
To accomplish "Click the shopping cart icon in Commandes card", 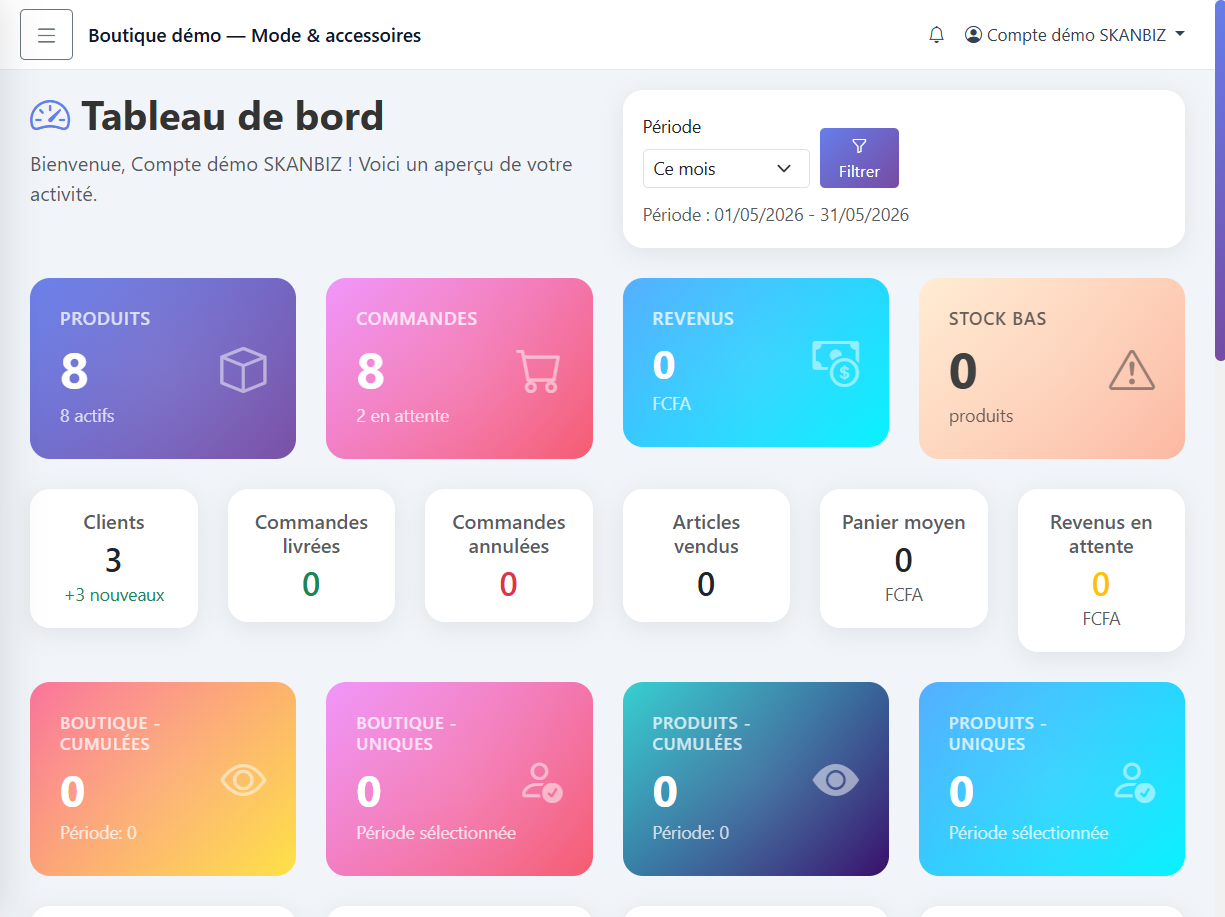I will point(538,371).
